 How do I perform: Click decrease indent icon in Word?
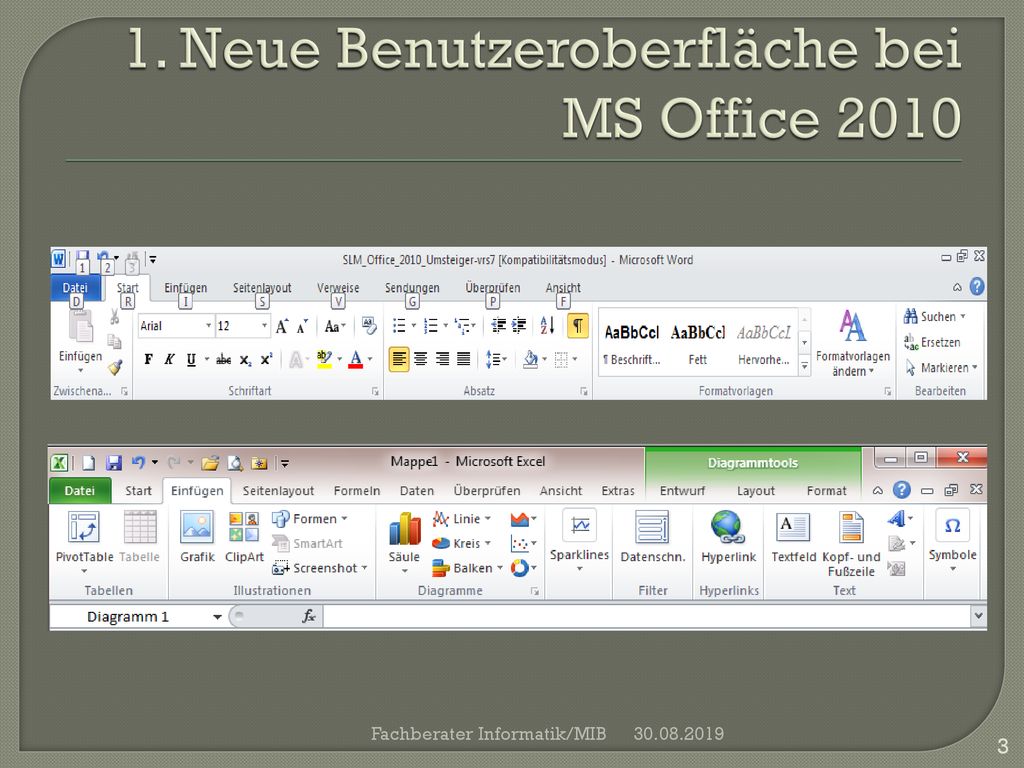498,325
